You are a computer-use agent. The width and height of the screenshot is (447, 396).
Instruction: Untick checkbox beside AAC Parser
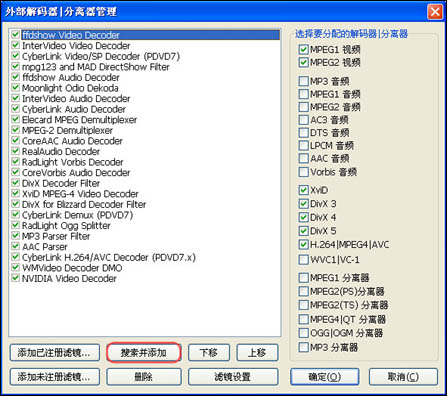click(15, 246)
